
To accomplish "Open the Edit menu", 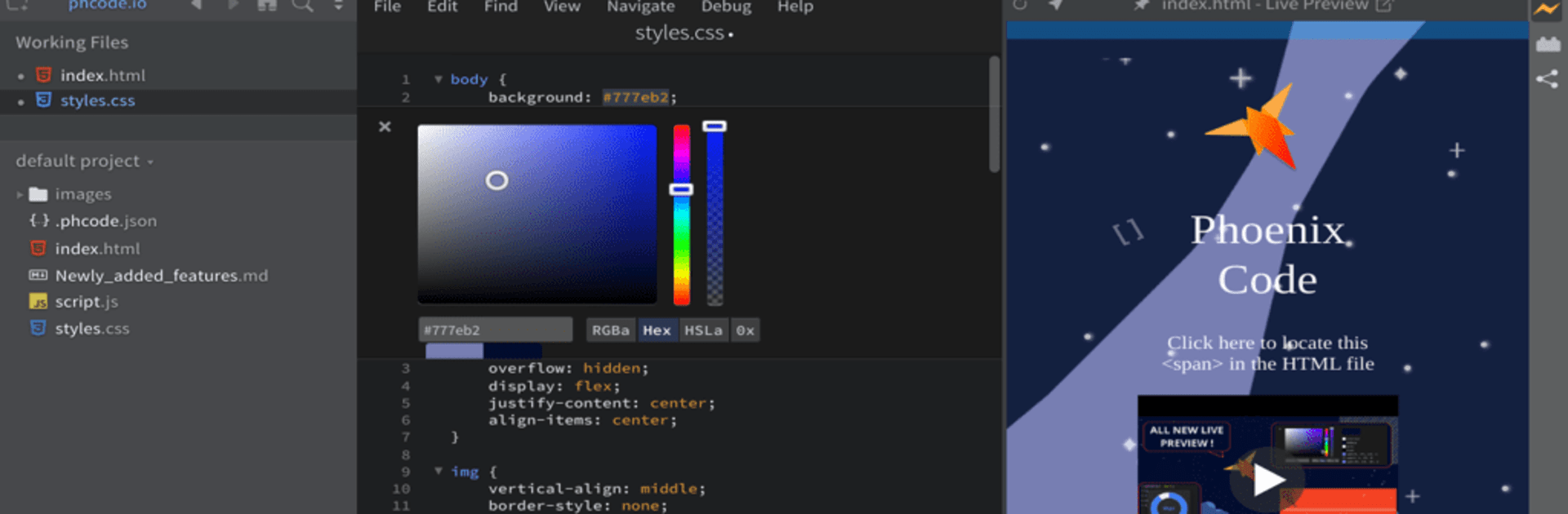I will (x=442, y=7).
